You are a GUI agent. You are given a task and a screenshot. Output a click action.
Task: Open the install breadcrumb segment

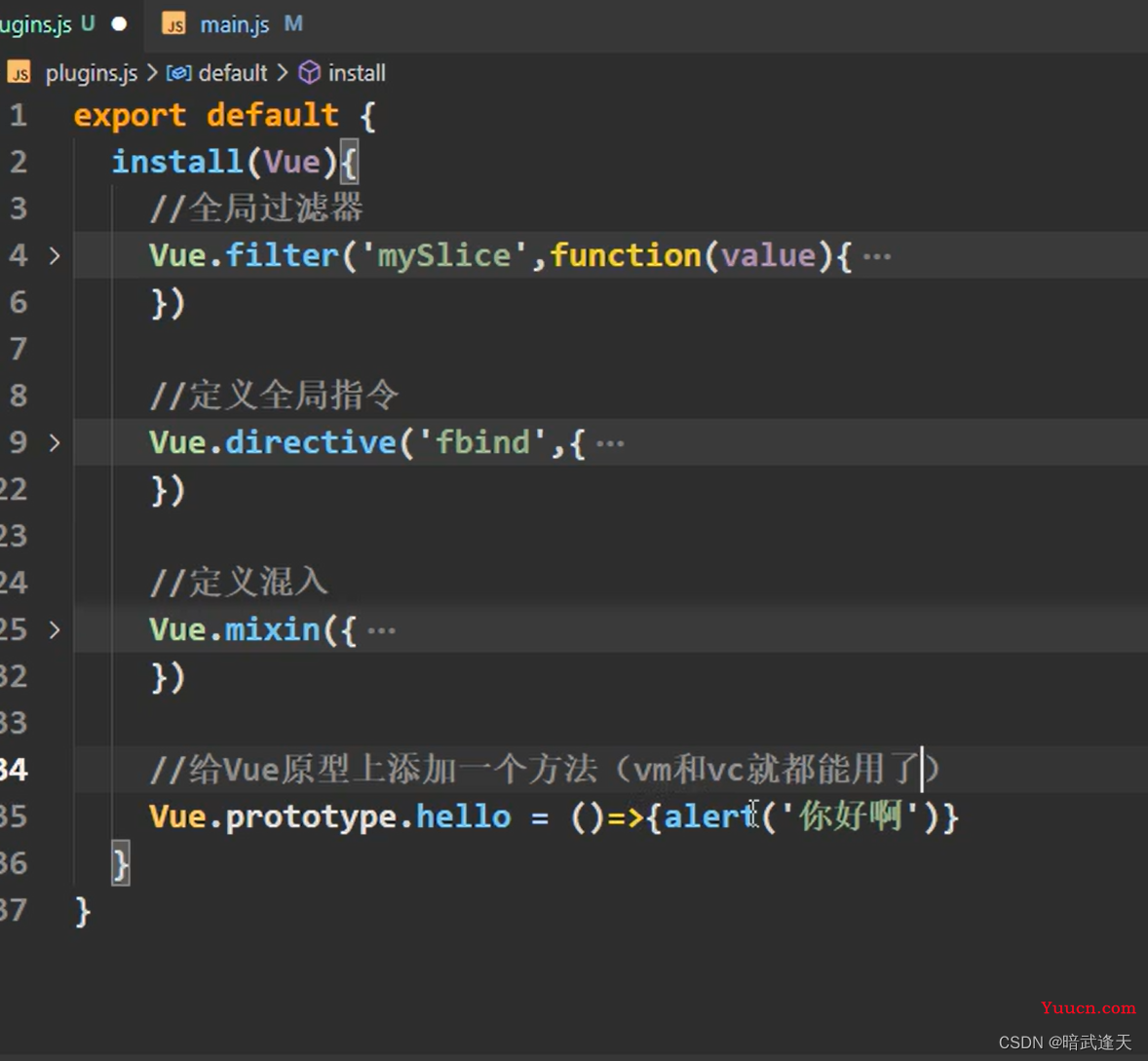click(357, 73)
